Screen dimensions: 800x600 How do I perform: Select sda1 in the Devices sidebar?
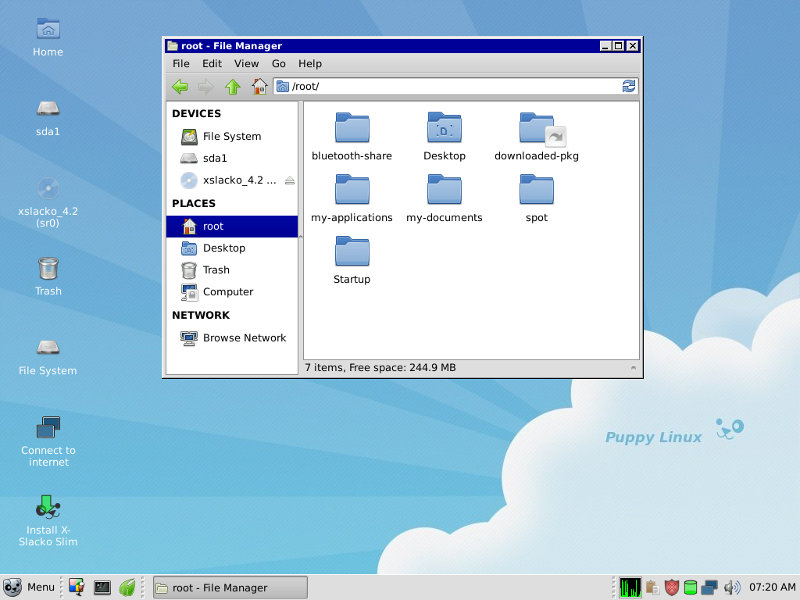click(x=232, y=158)
